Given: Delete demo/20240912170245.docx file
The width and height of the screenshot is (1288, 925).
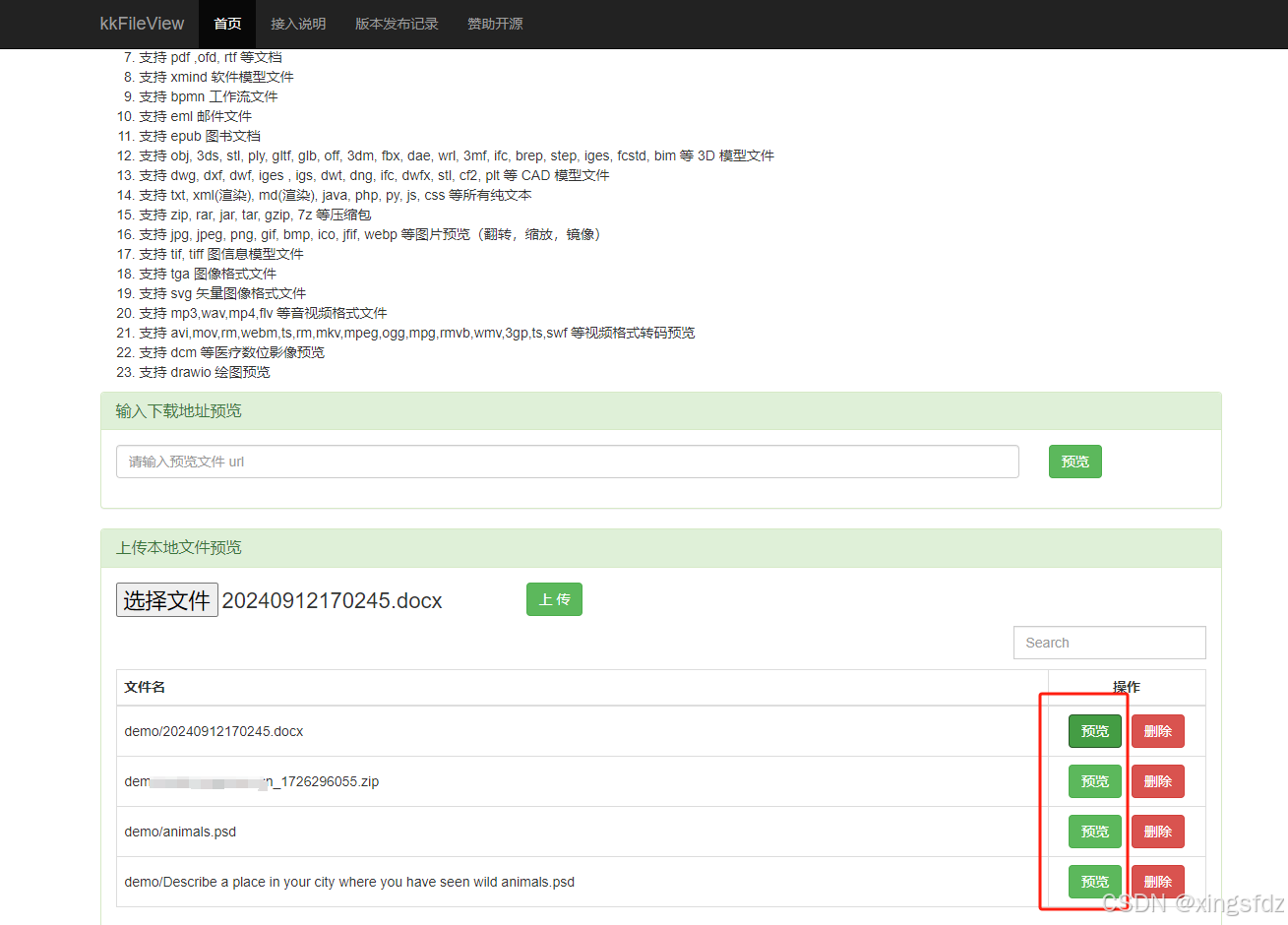Looking at the screenshot, I should (x=1157, y=731).
